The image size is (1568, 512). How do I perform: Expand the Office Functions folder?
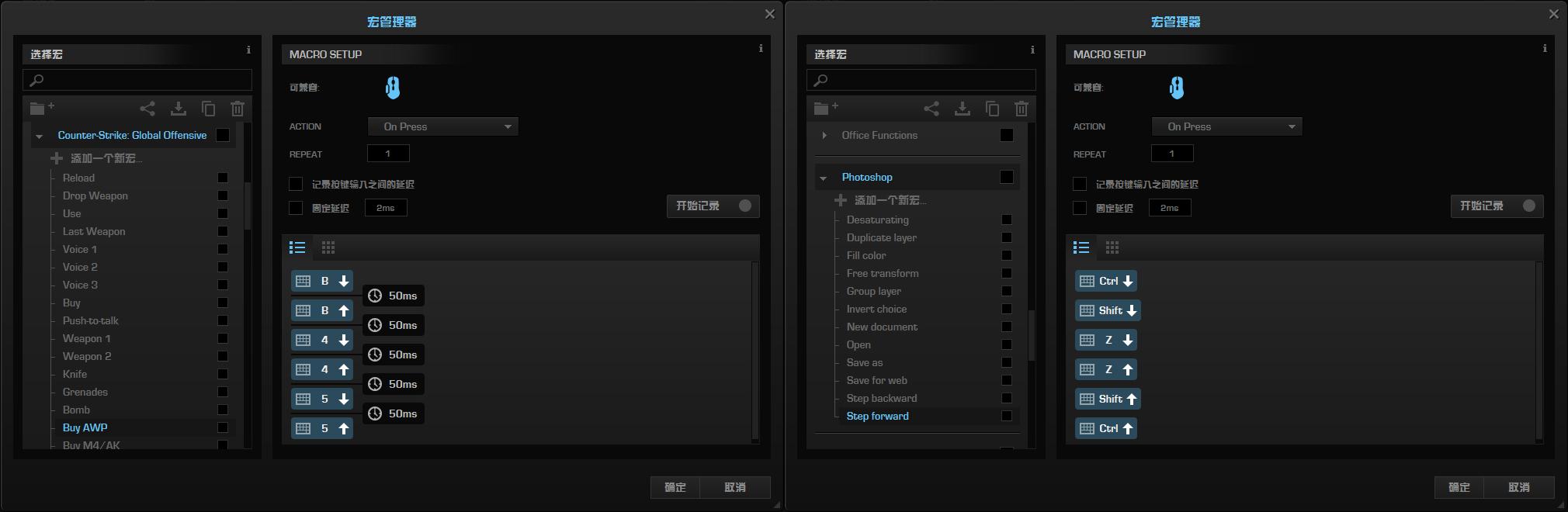pyautogui.click(x=824, y=135)
